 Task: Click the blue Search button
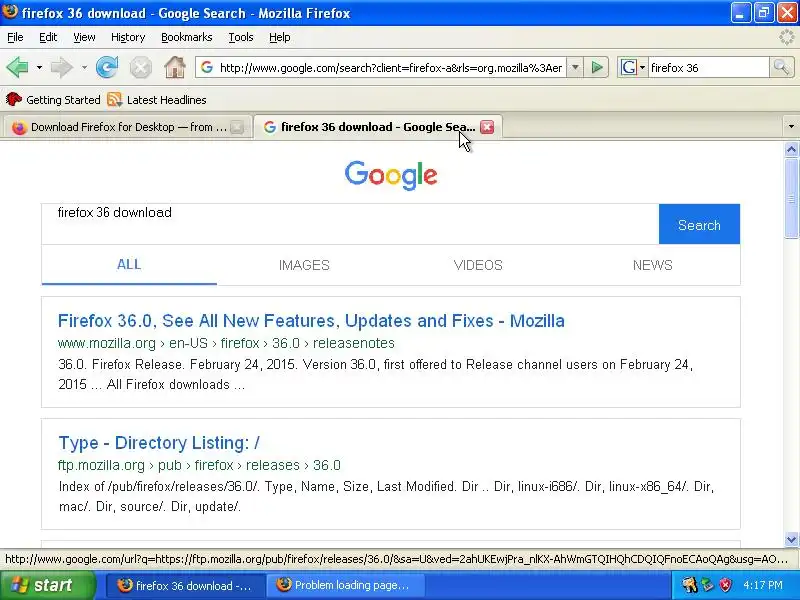pos(699,224)
